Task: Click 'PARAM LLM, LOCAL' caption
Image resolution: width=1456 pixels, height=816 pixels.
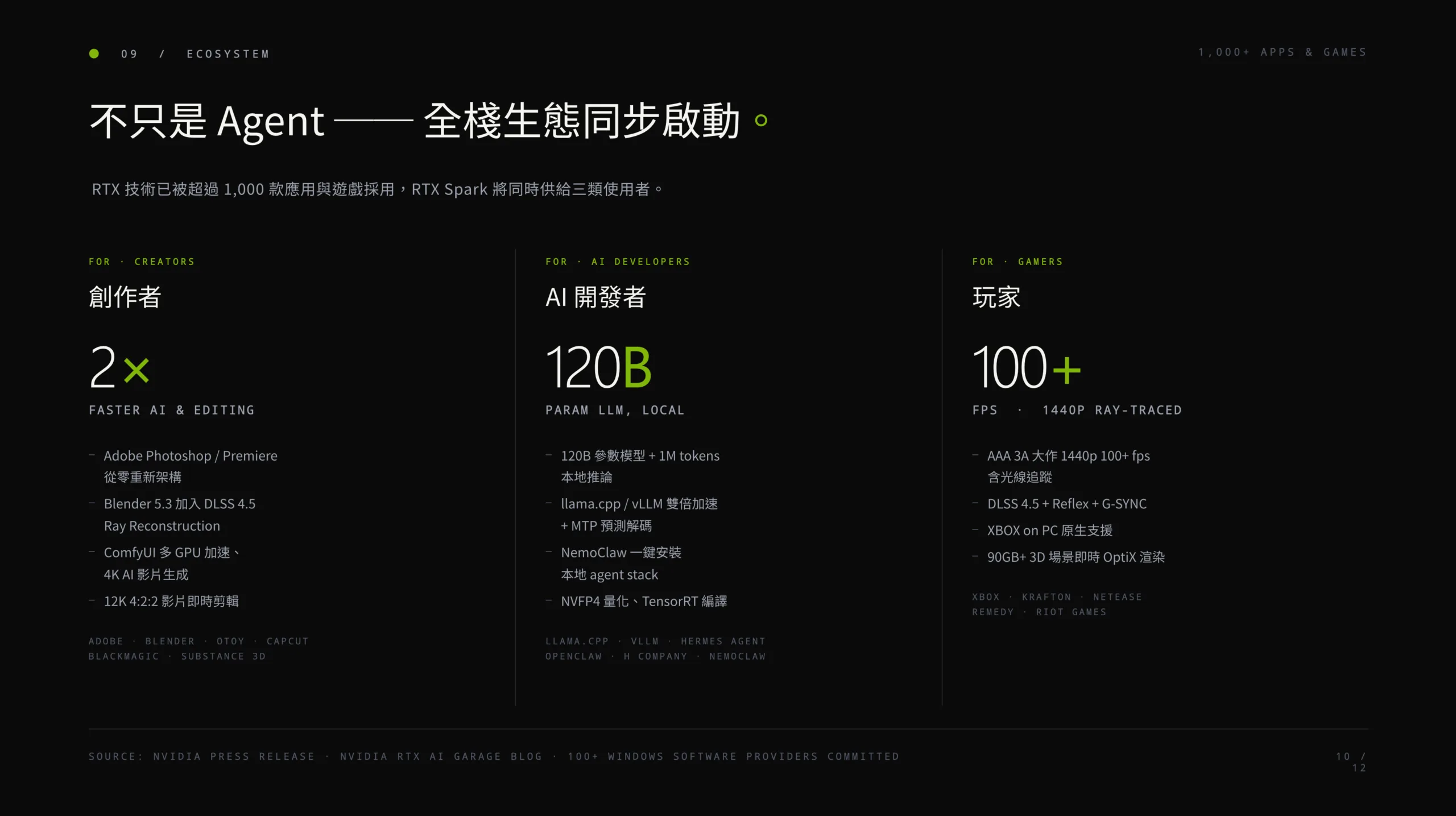Action: pos(615,410)
